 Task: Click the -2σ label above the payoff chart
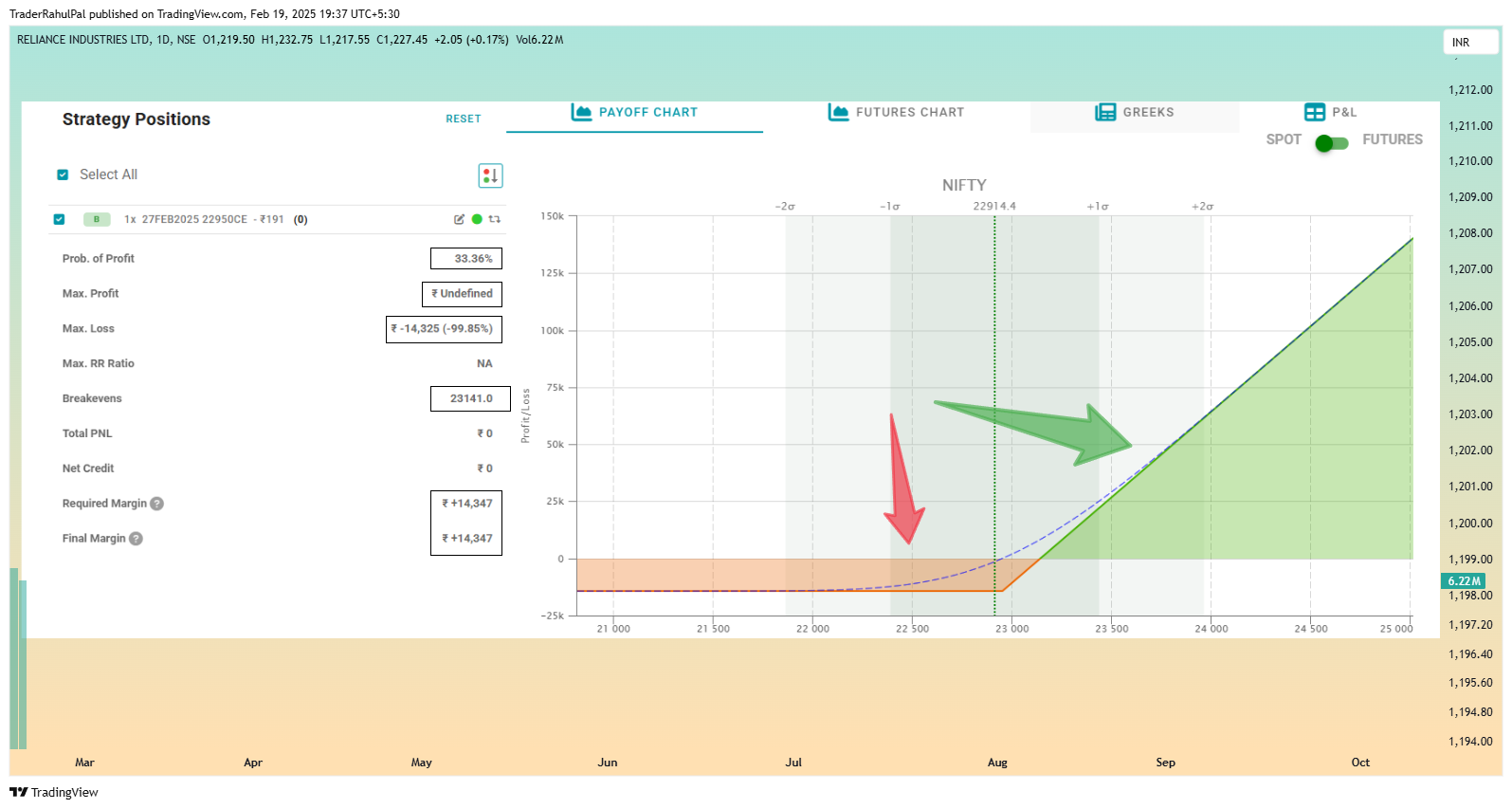785,206
